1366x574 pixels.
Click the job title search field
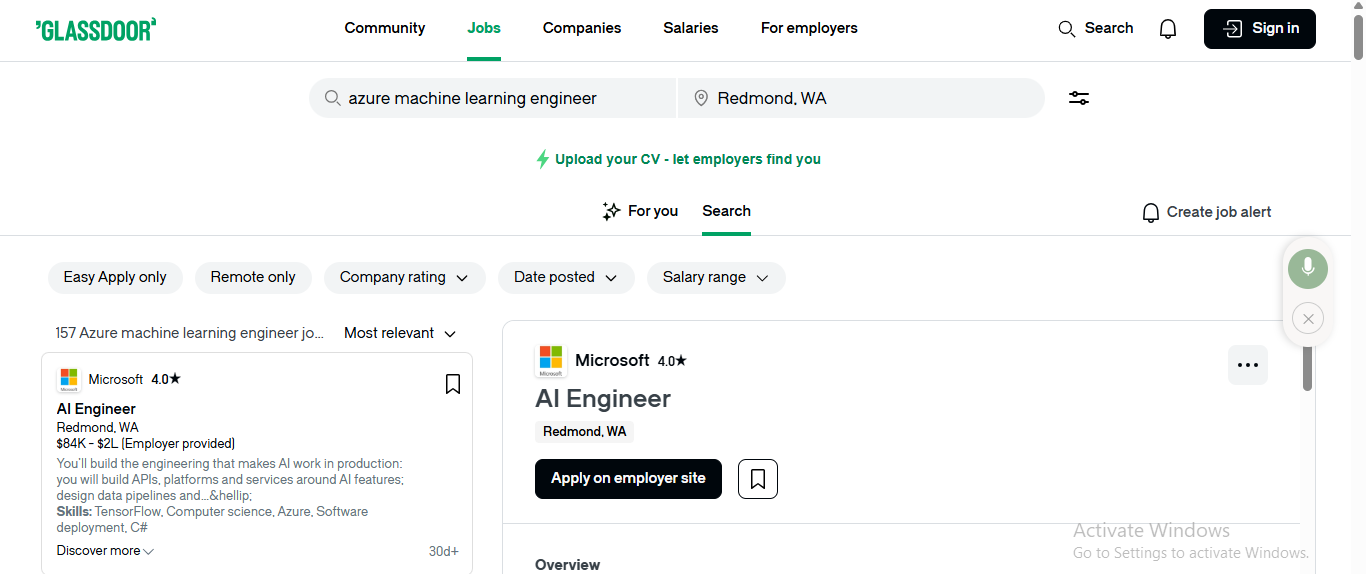tap(493, 98)
